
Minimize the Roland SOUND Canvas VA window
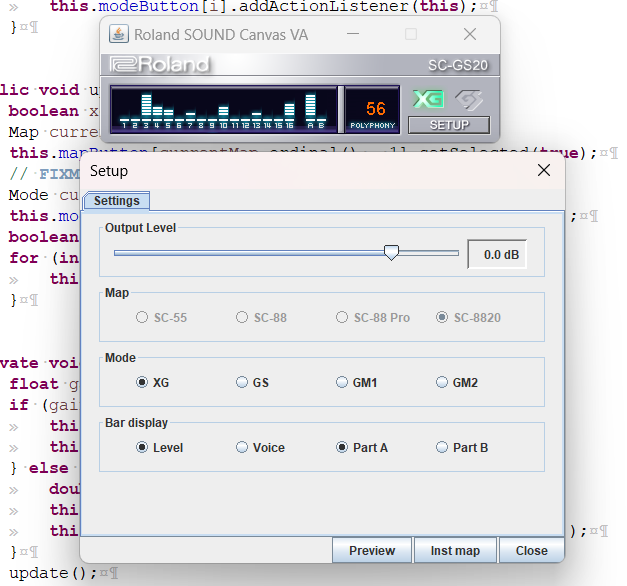pos(353,34)
